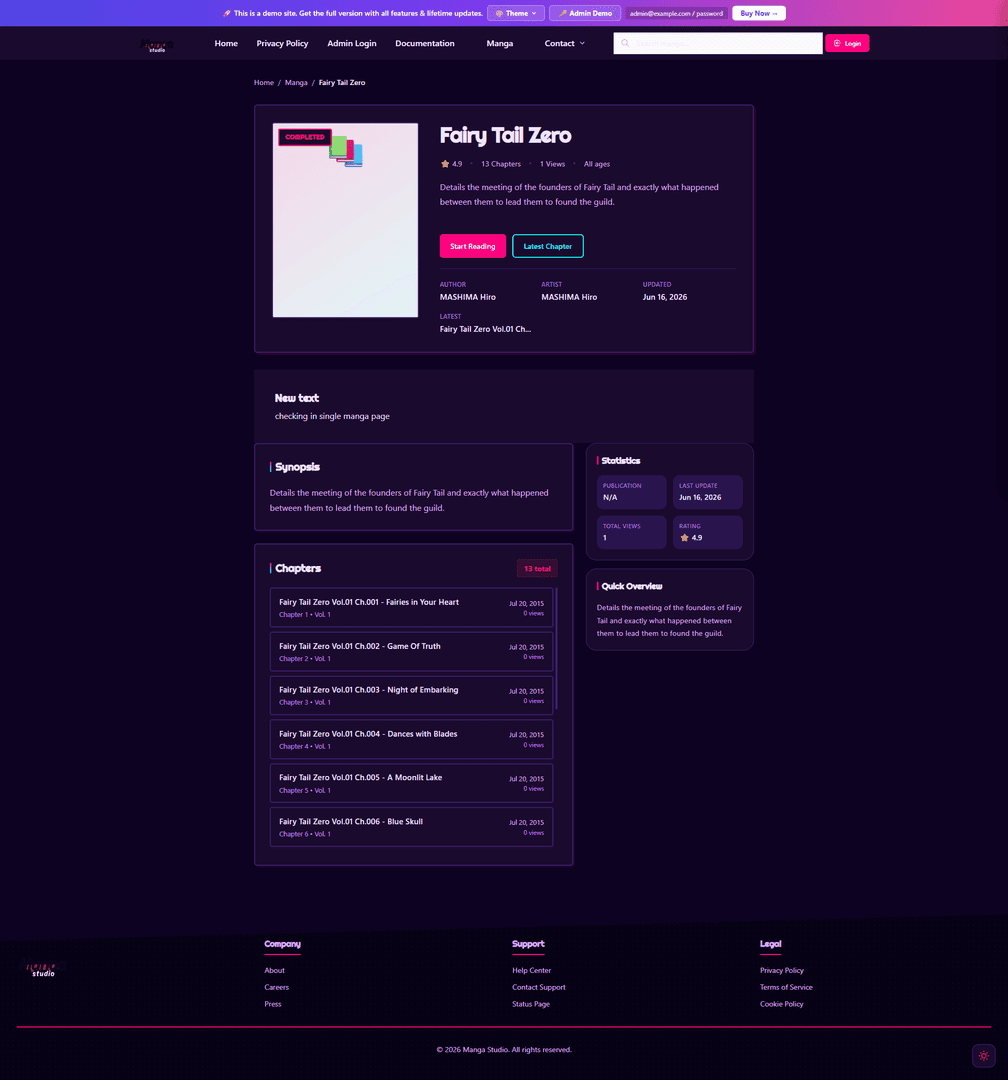The image size is (1008, 1080).
Task: Click the Login button
Action: coord(847,43)
